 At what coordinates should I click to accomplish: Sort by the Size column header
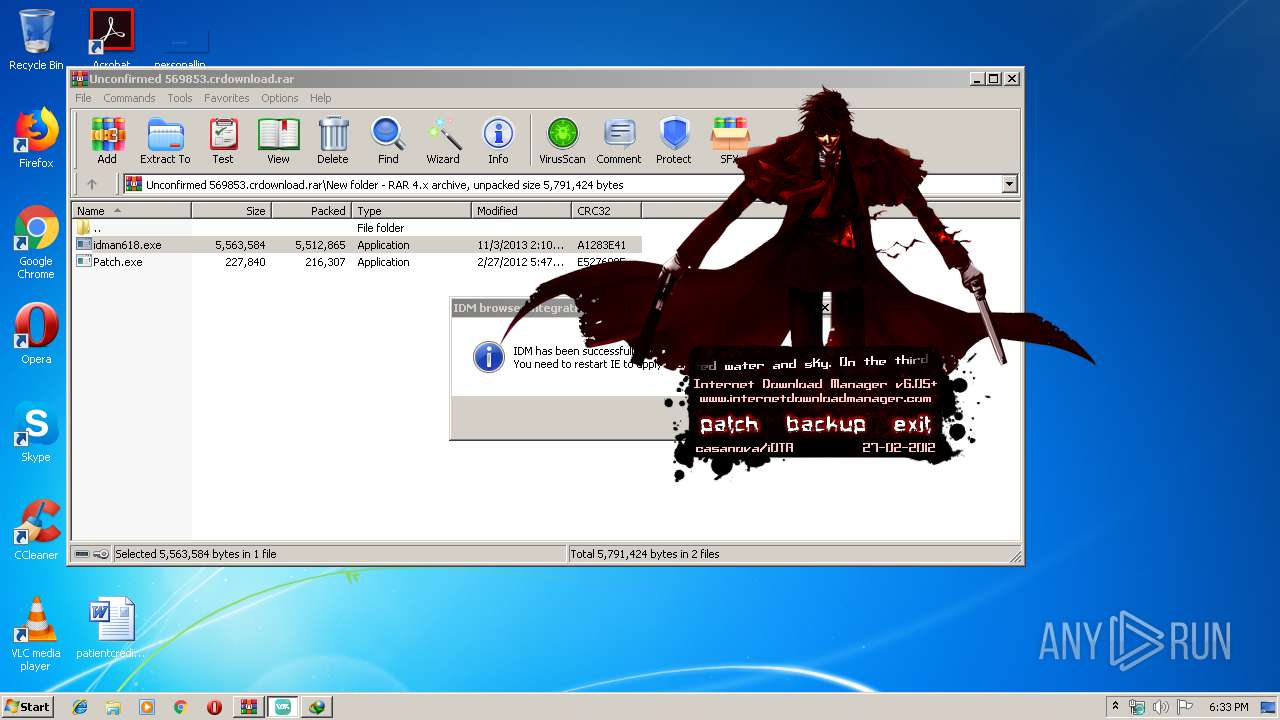231,211
